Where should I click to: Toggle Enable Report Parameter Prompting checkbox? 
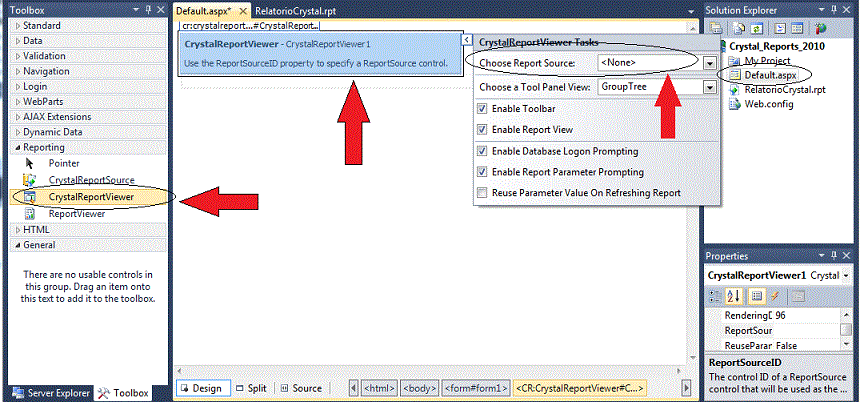[x=482, y=172]
